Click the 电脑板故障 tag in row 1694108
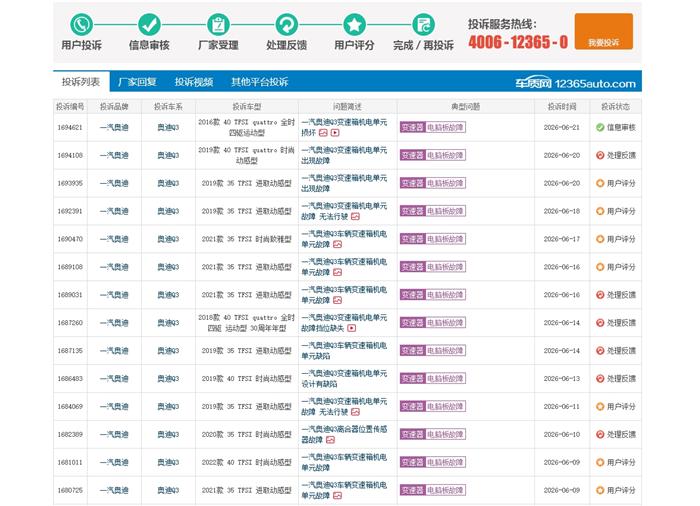 445,155
